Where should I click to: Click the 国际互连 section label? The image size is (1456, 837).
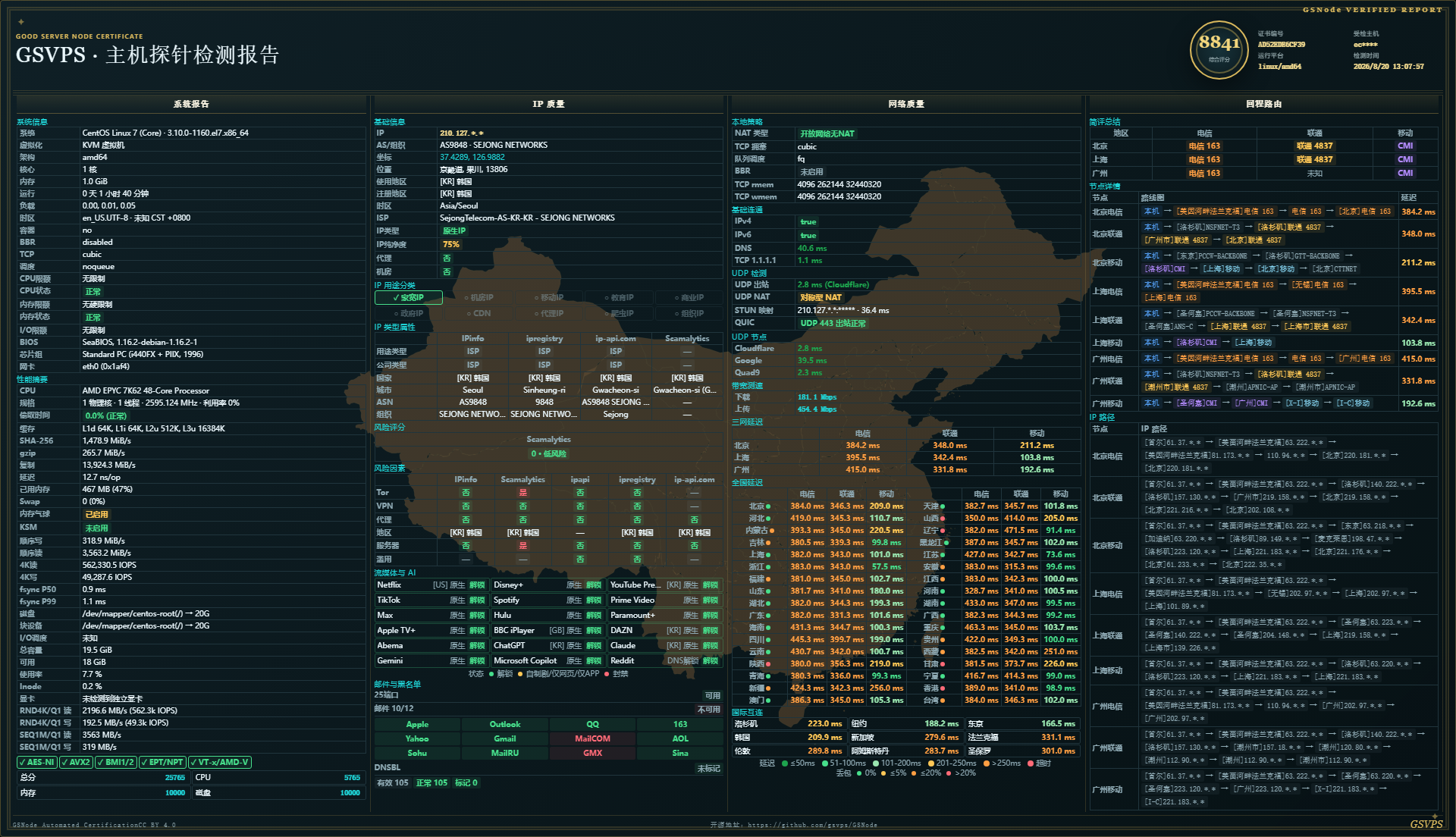click(x=747, y=713)
